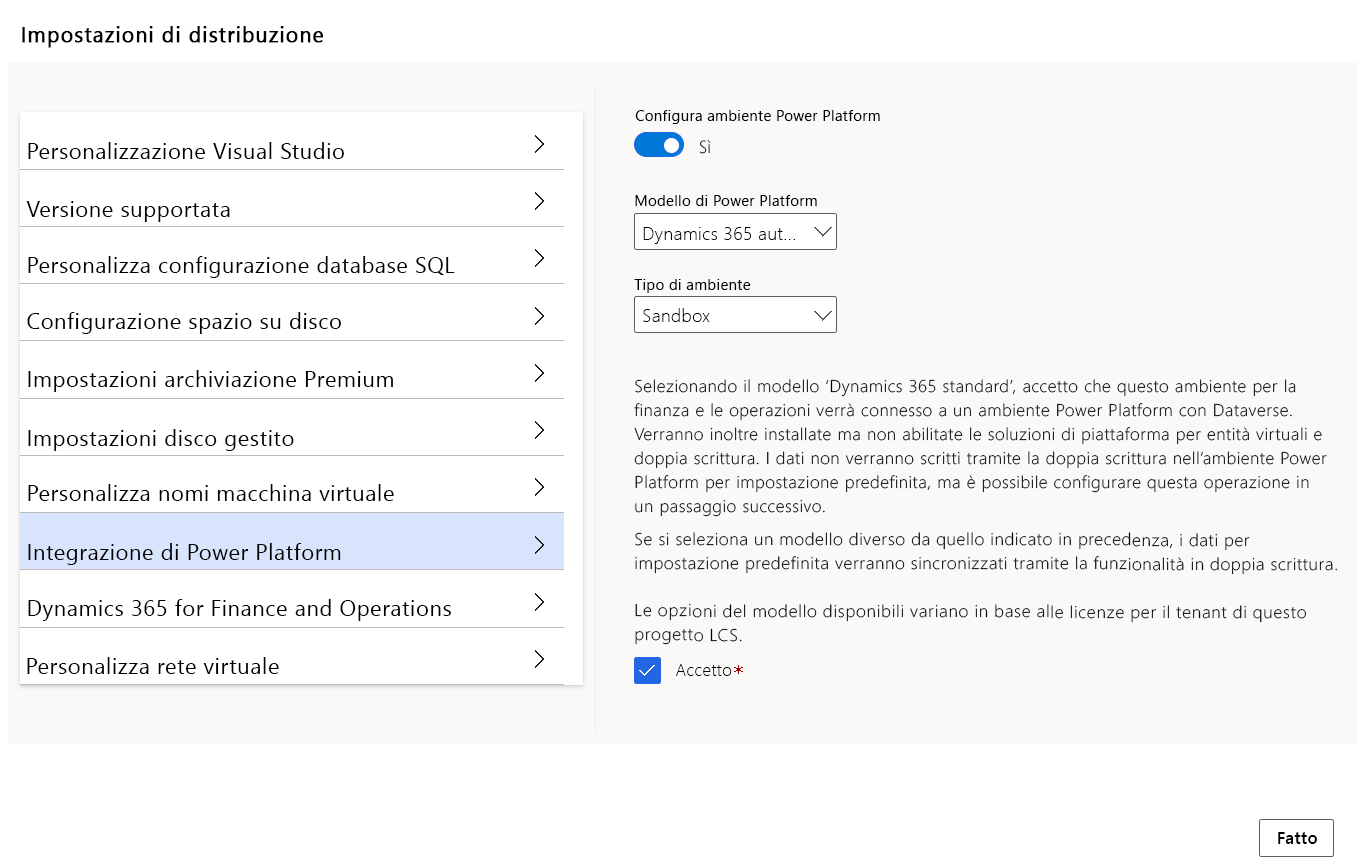Open Impostazioni disco gestito section
Screen dimensions: 1357x857
click(x=160, y=438)
